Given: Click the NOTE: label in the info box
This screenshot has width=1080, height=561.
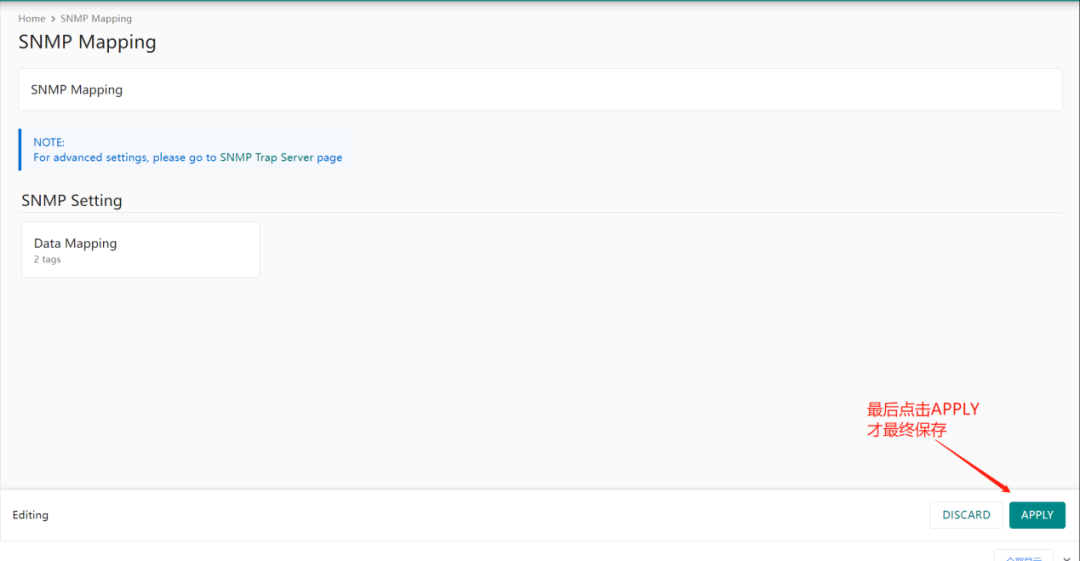Looking at the screenshot, I should 49,143.
